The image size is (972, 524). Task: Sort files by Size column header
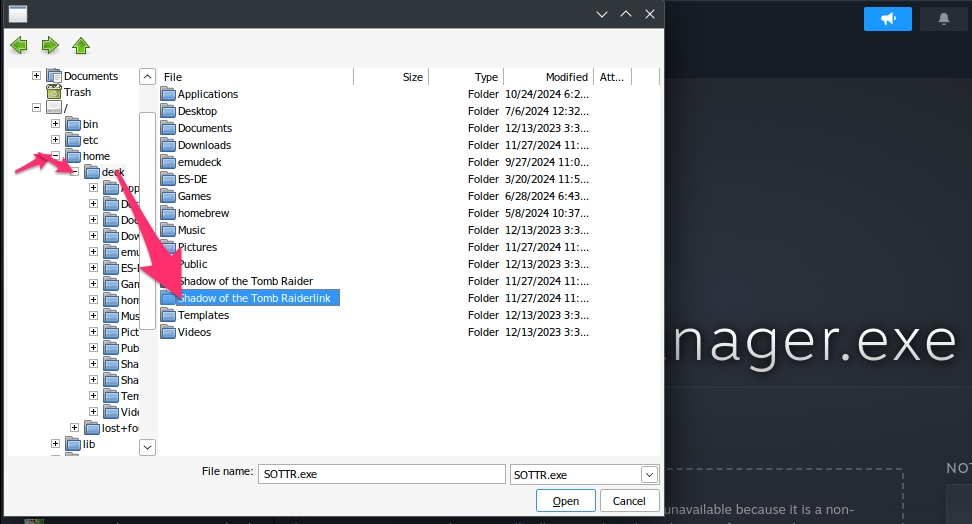point(391,77)
